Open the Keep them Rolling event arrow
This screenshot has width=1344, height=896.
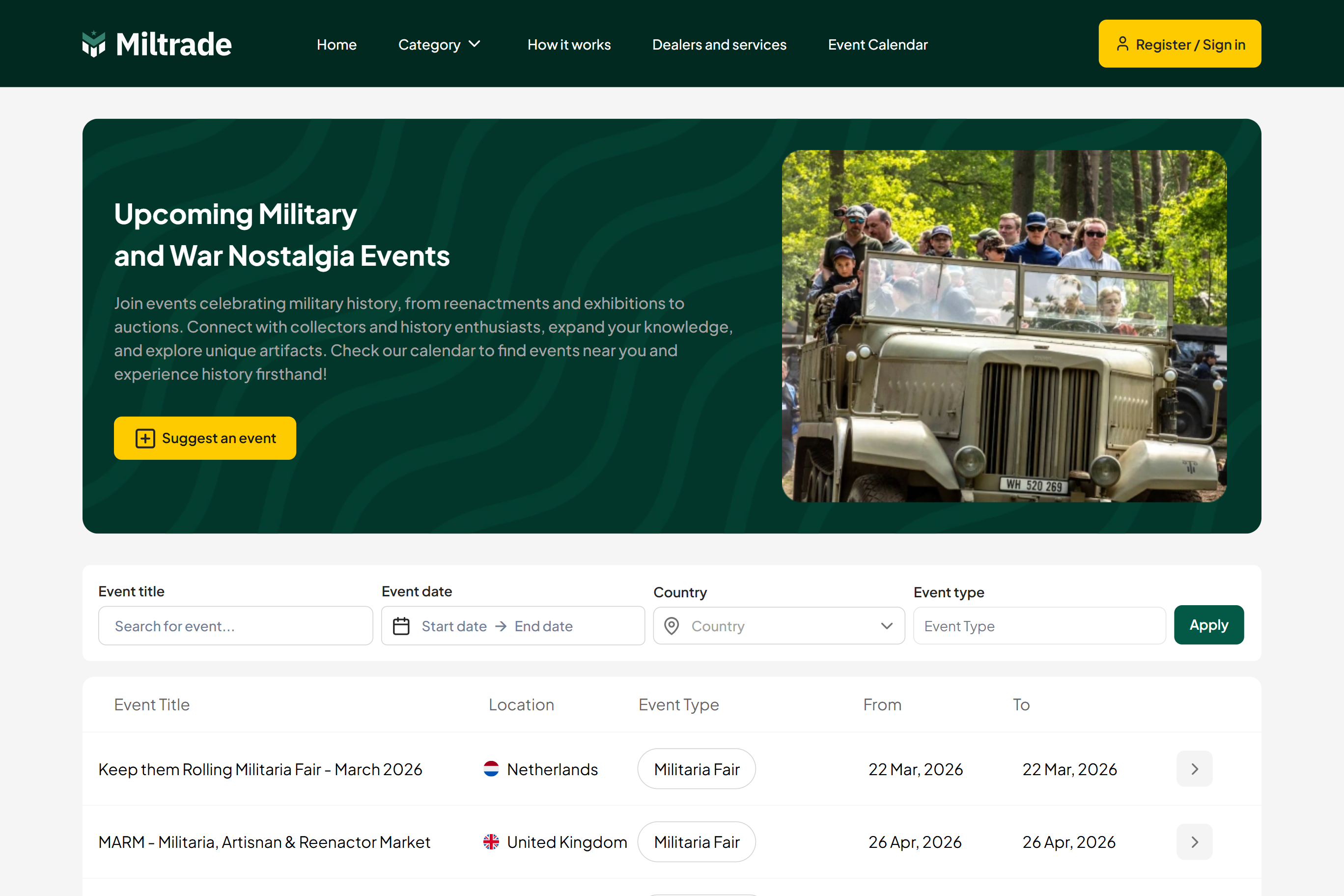(x=1194, y=769)
